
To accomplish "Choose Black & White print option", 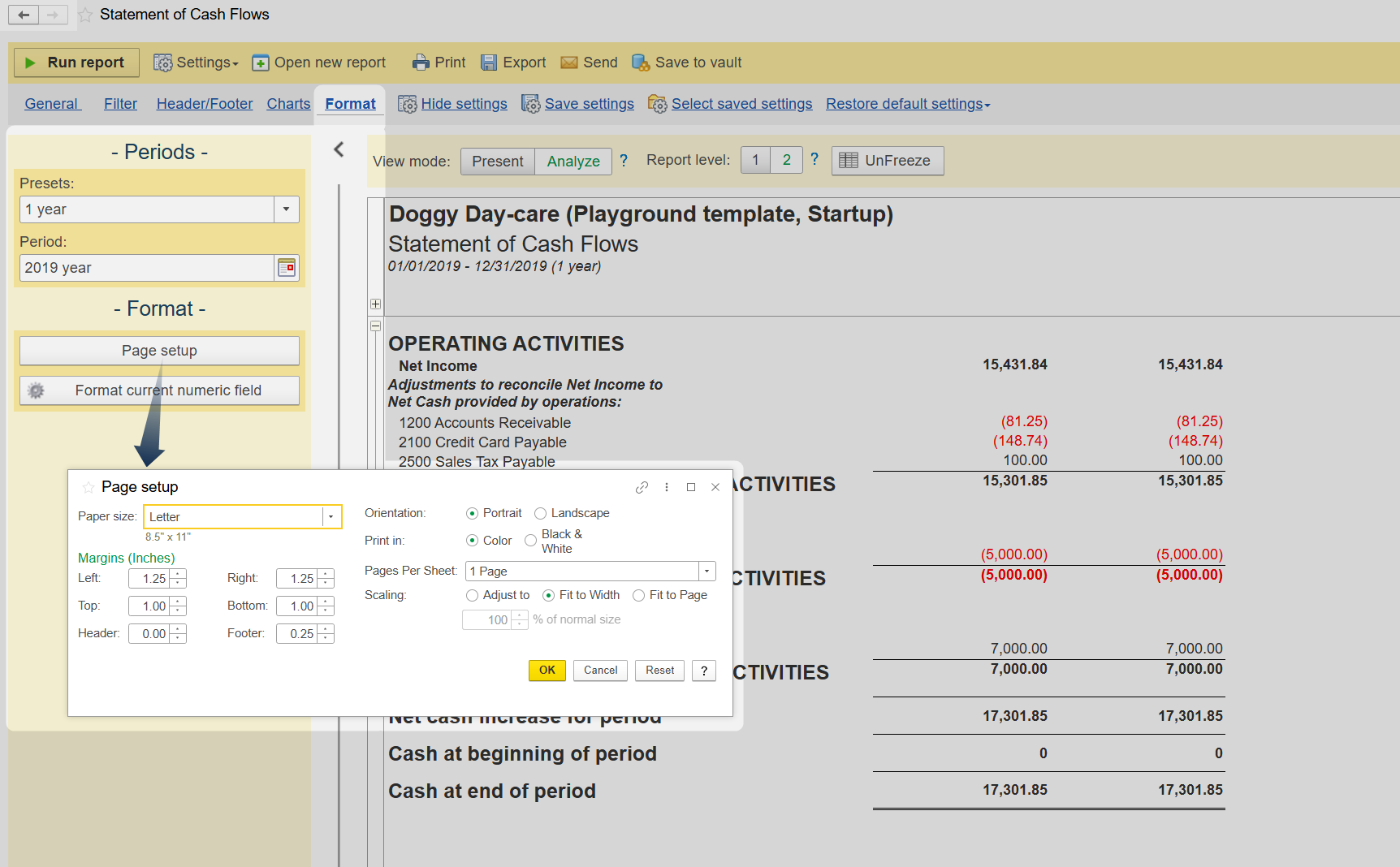I will coord(530,541).
